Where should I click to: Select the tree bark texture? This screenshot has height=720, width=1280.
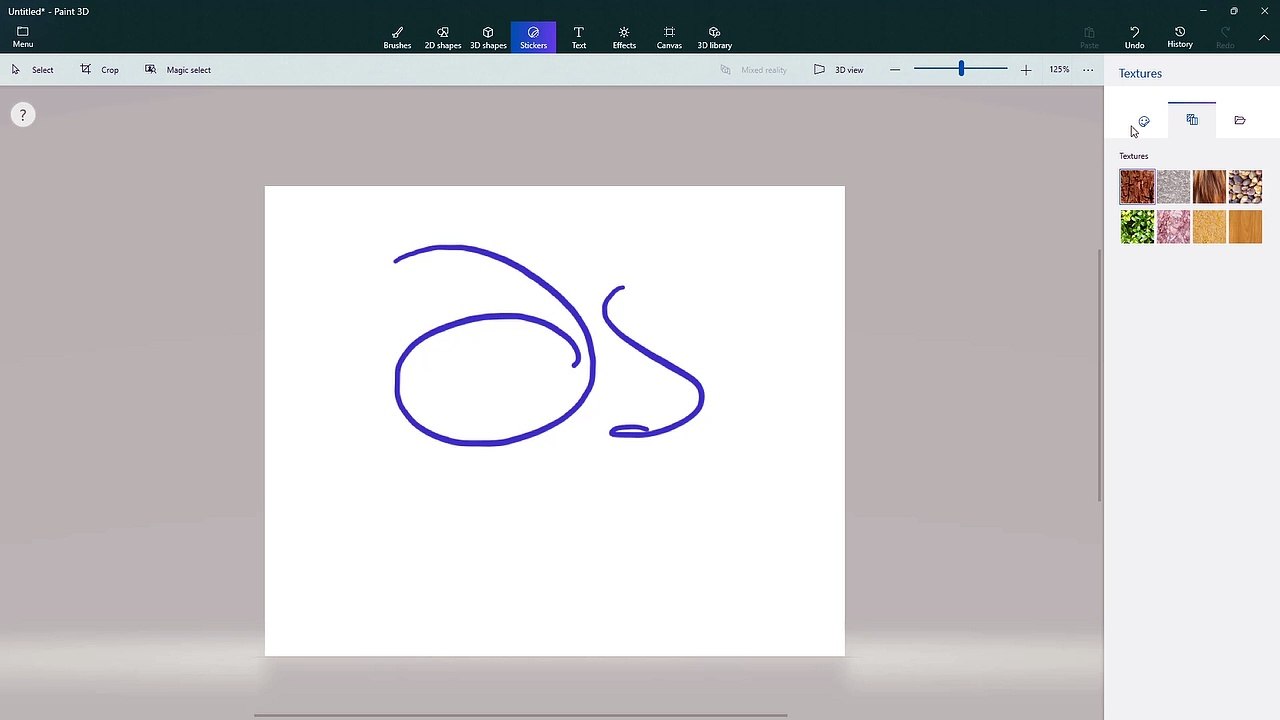1137,187
